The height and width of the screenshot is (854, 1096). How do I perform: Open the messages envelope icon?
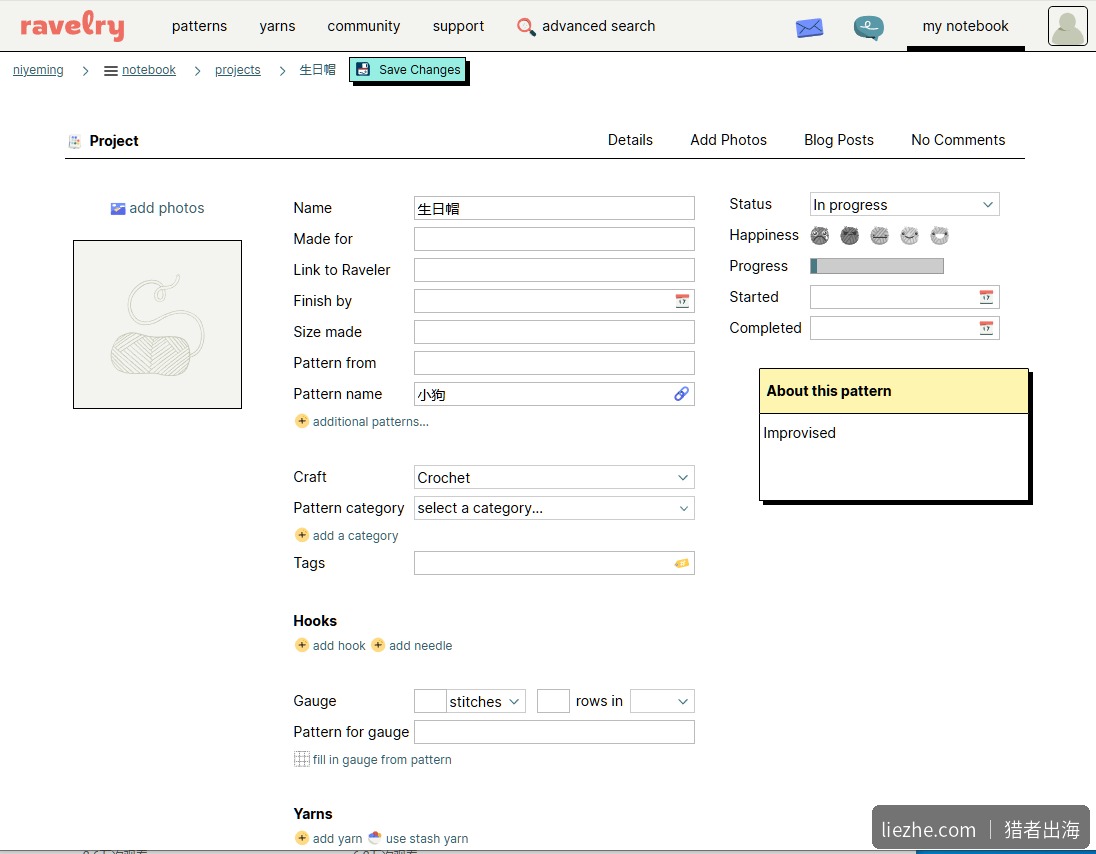[809, 28]
